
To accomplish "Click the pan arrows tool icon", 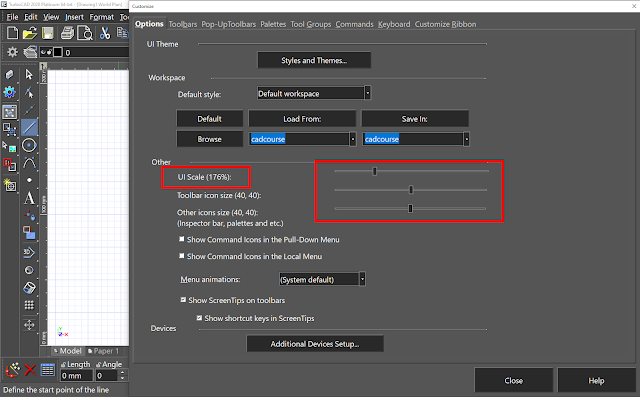I will click(29, 325).
